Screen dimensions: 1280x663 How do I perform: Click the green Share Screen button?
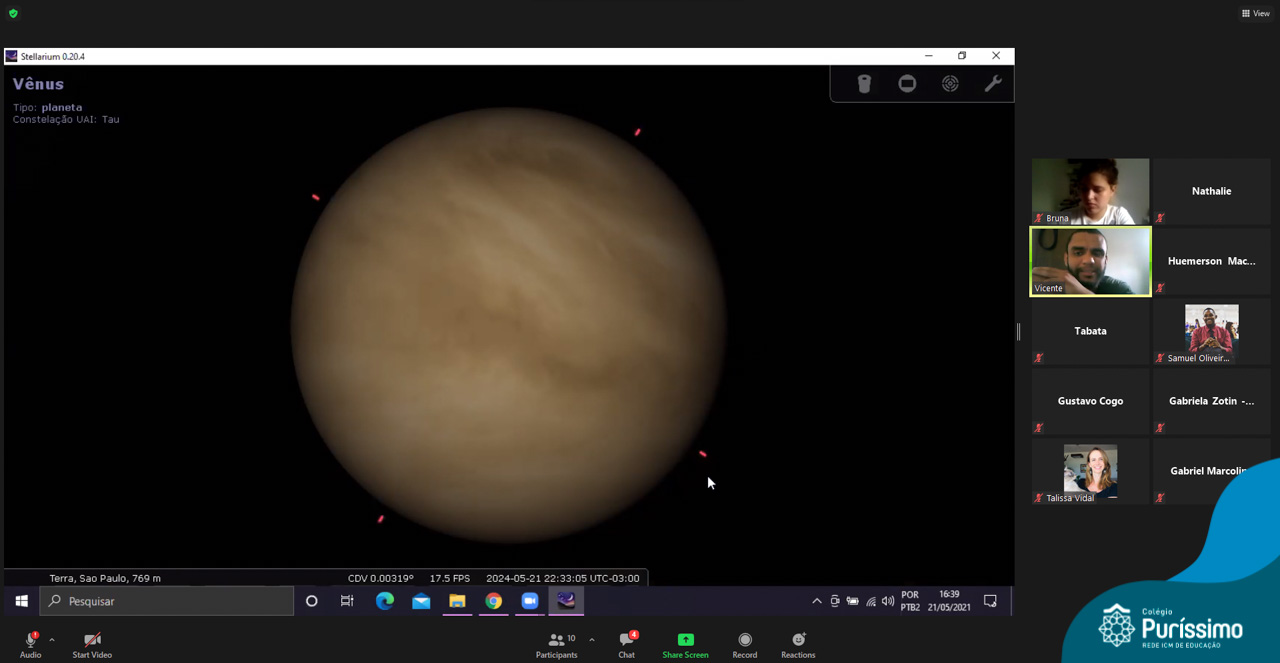tap(685, 644)
